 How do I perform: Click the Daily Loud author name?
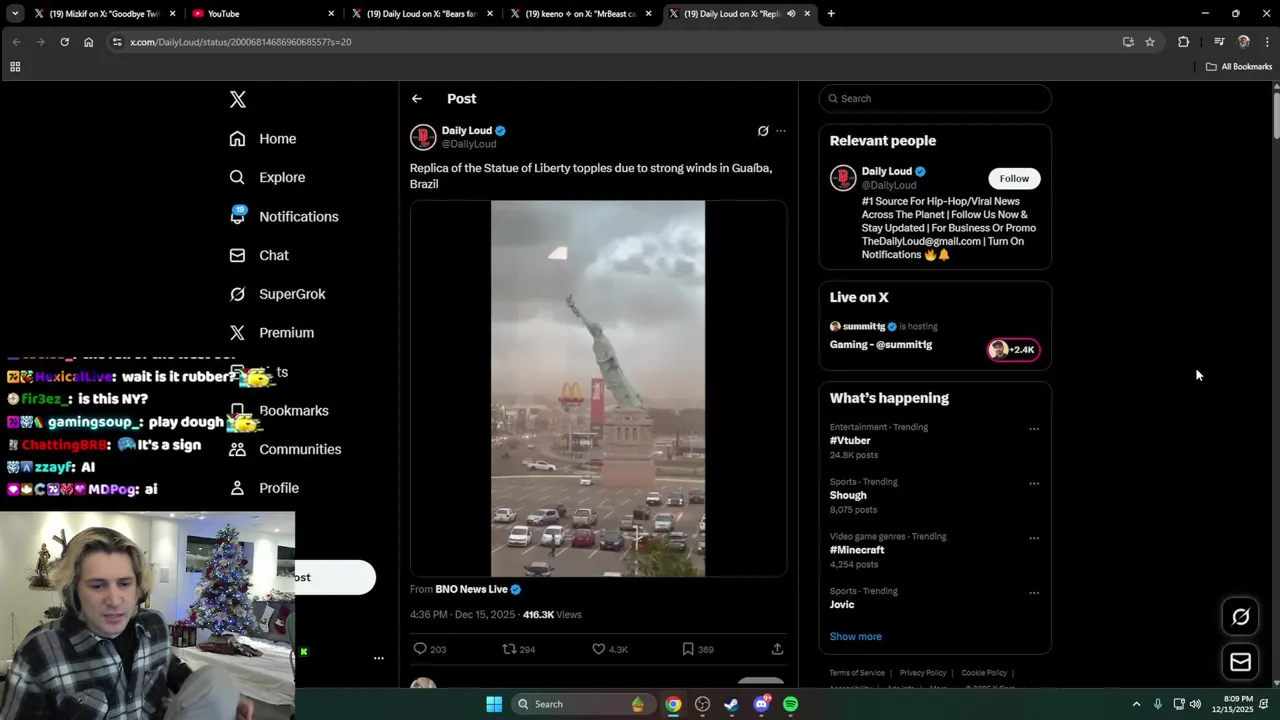pos(467,130)
